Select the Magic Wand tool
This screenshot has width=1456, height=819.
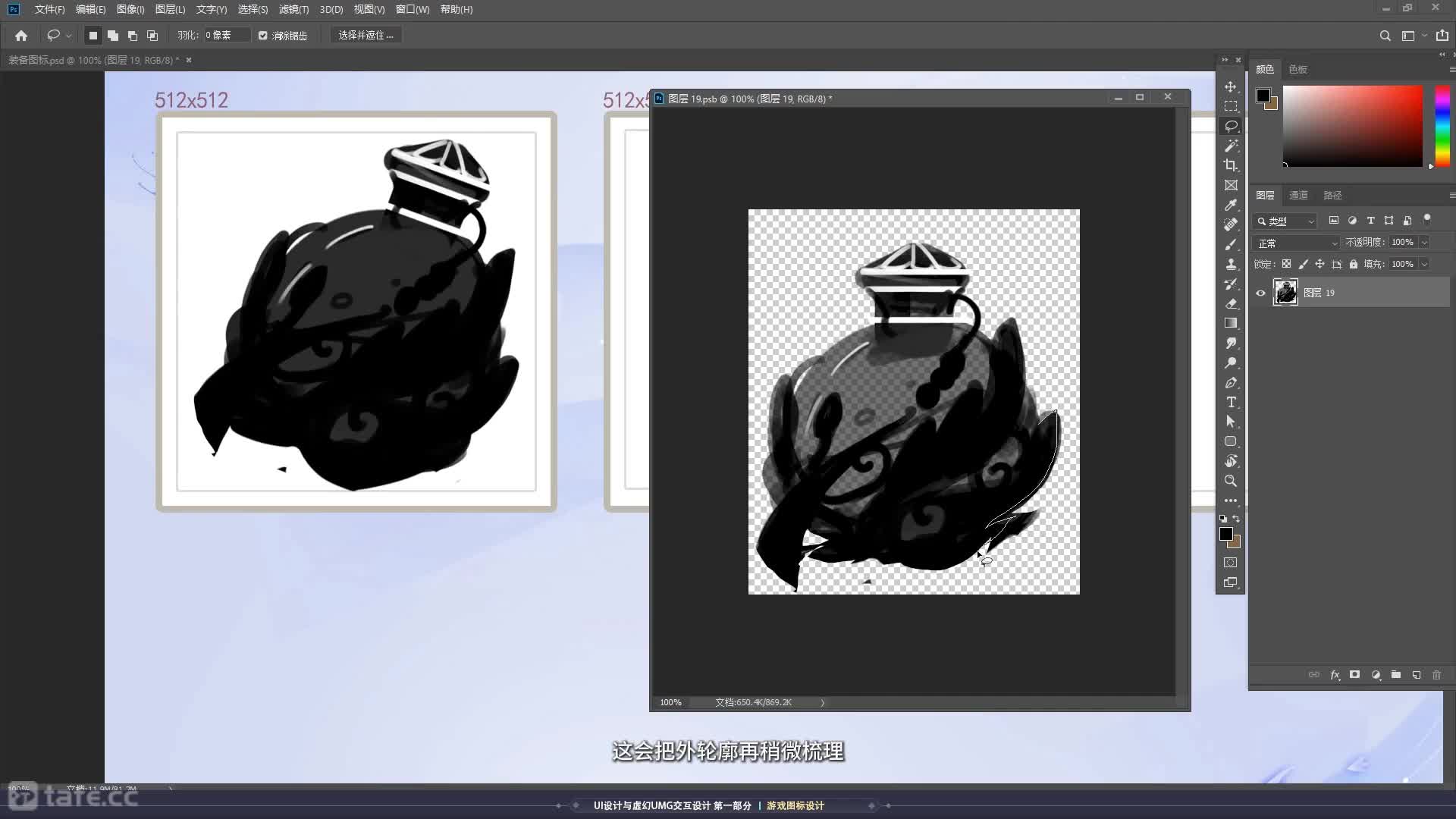pyautogui.click(x=1230, y=146)
